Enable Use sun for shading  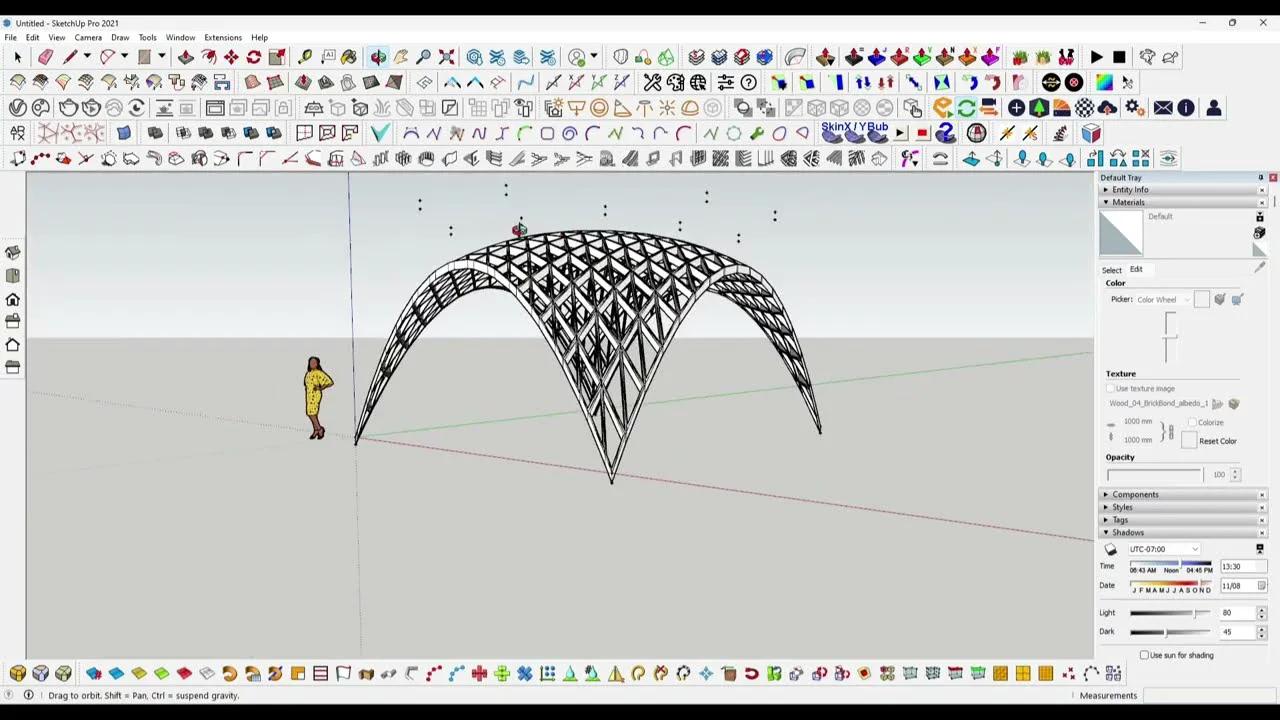(x=1144, y=655)
